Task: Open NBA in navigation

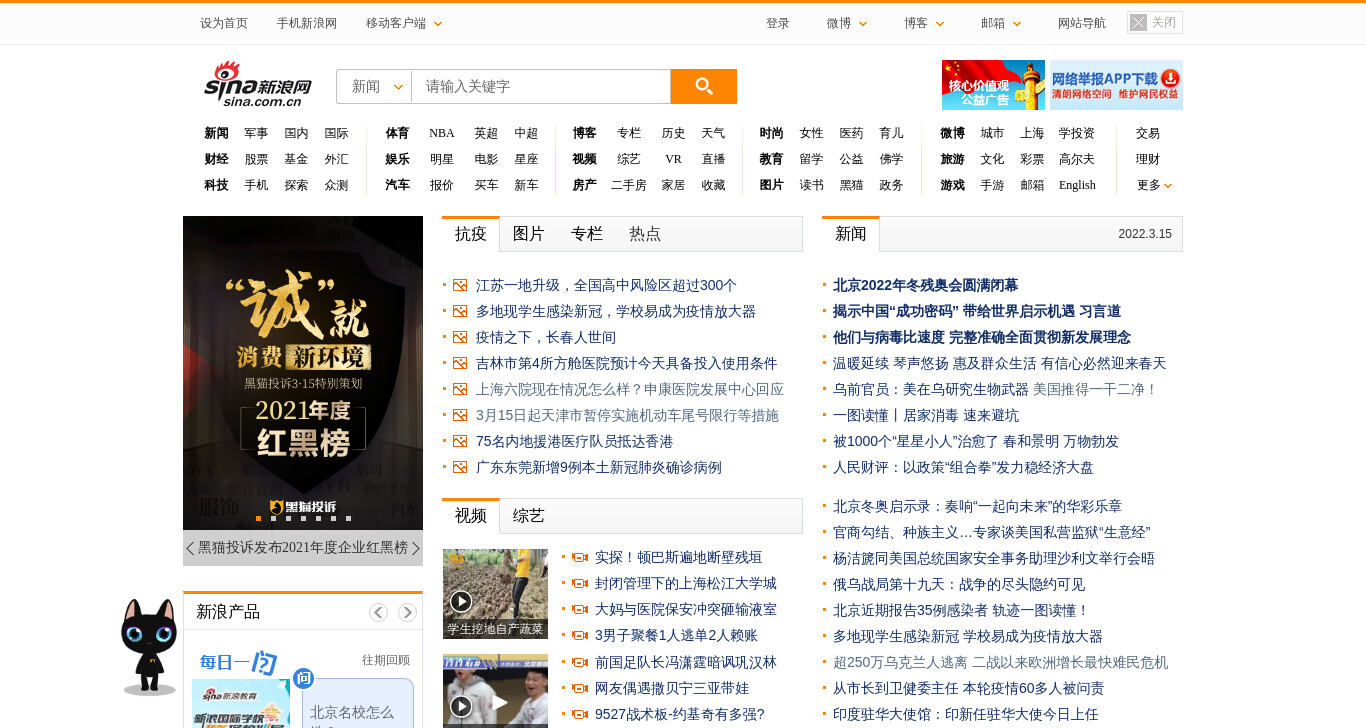Action: (442, 133)
